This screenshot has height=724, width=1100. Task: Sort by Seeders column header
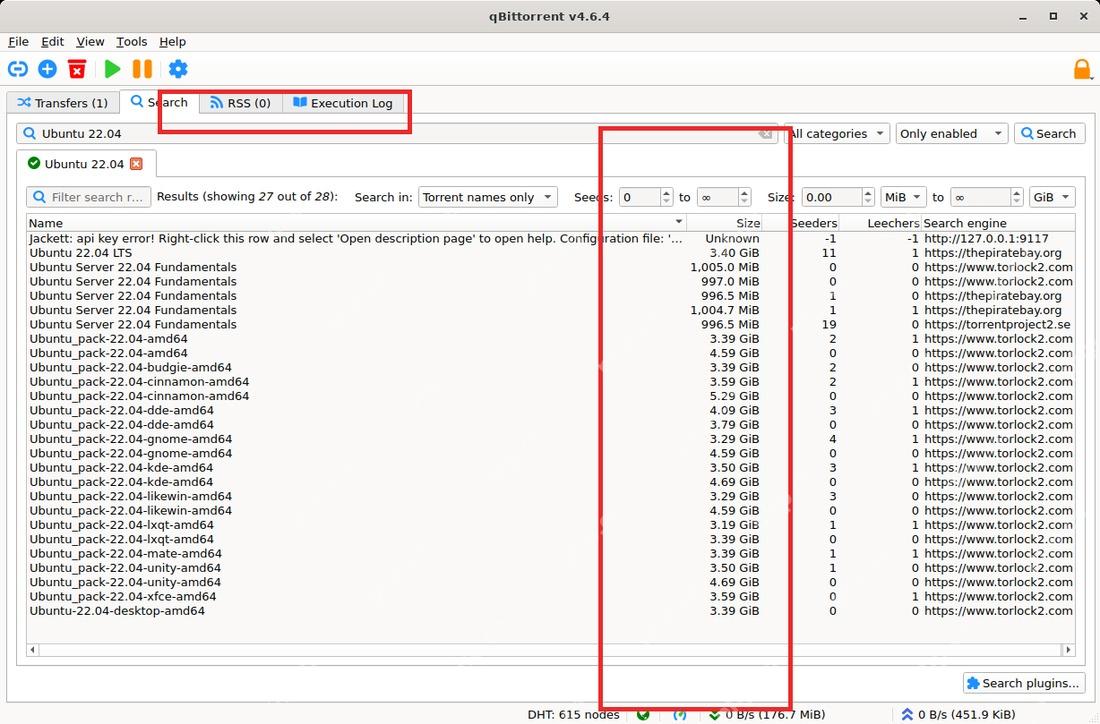point(800,223)
